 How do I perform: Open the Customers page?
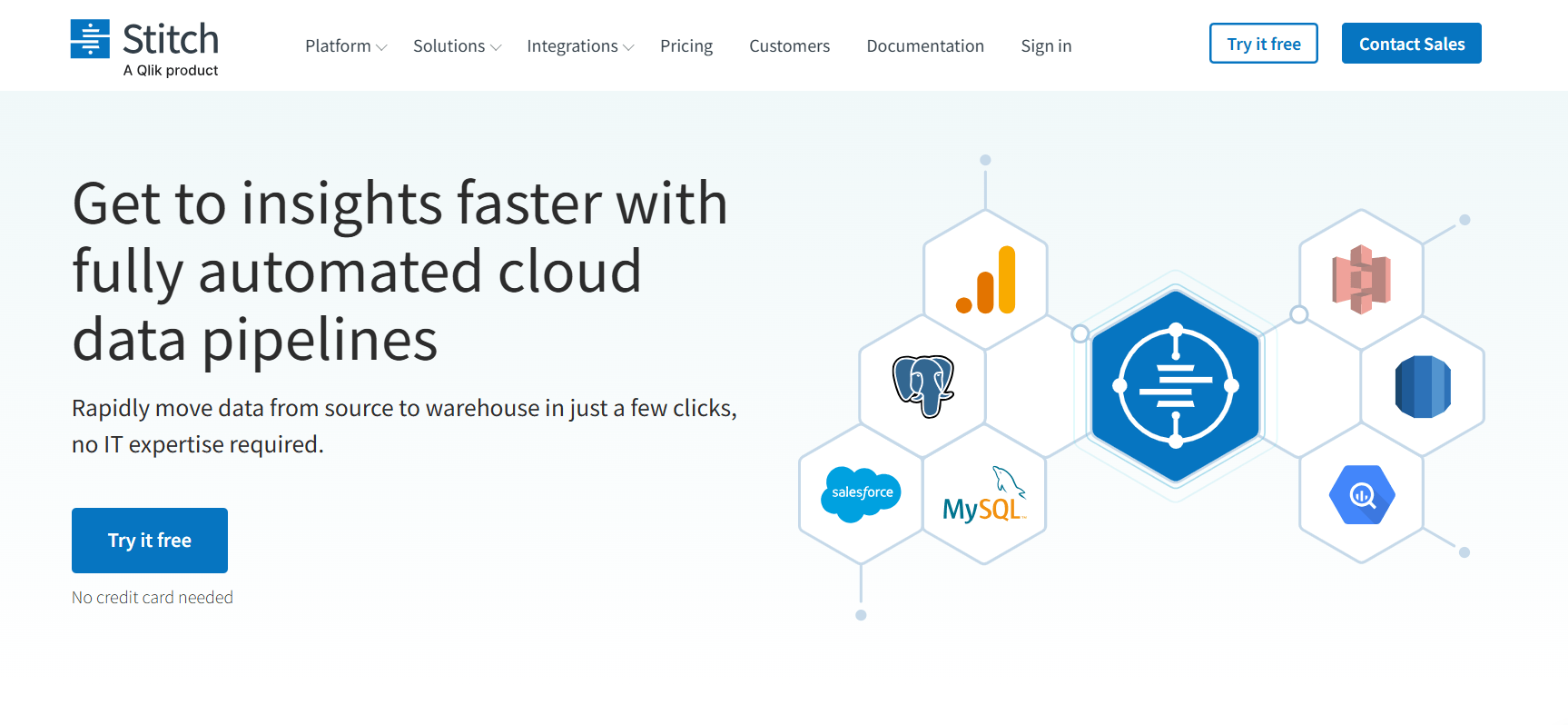pyautogui.click(x=789, y=46)
